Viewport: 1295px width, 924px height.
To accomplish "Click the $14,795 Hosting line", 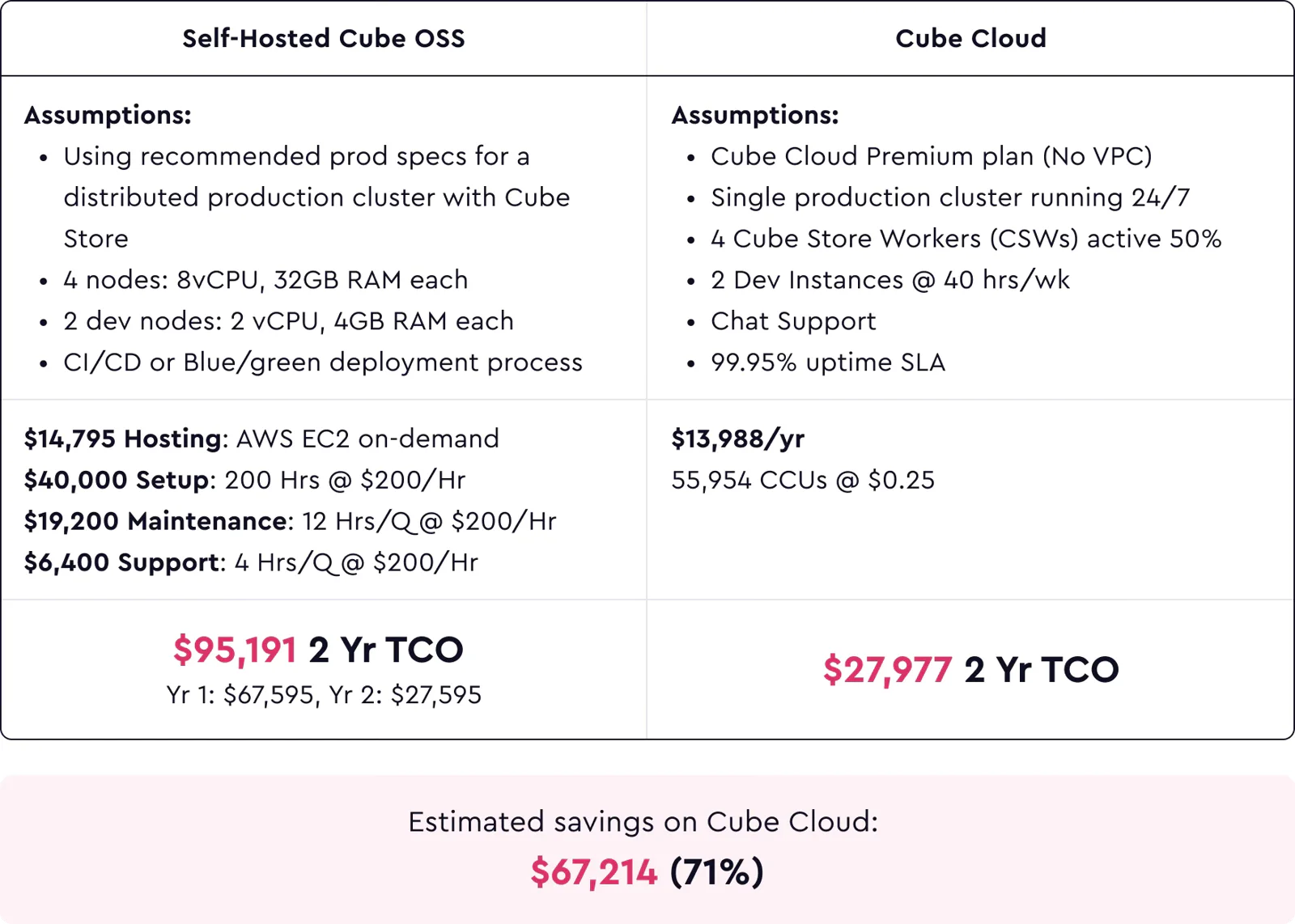I will tap(261, 439).
